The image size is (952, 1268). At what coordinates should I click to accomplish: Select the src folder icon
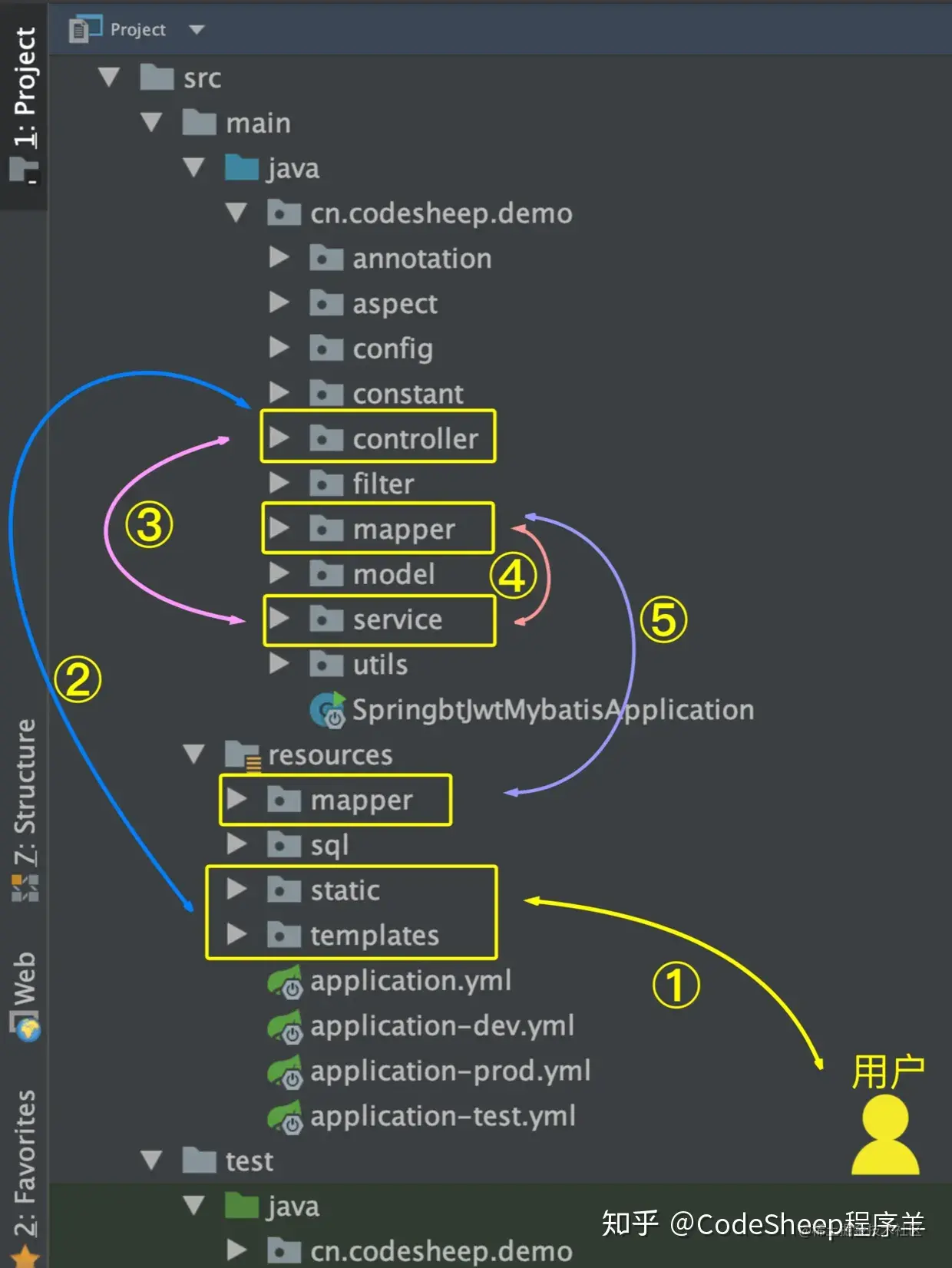tap(157, 77)
